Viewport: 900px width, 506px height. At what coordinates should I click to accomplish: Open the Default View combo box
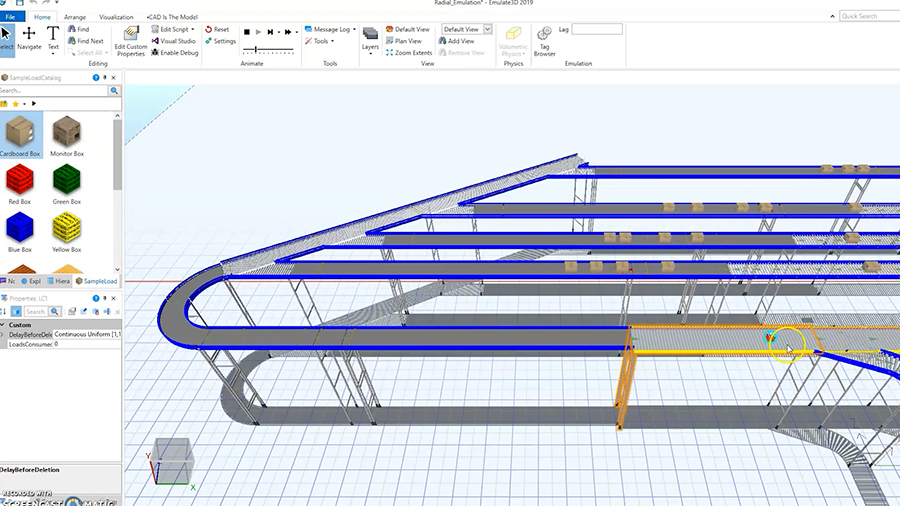pos(466,29)
